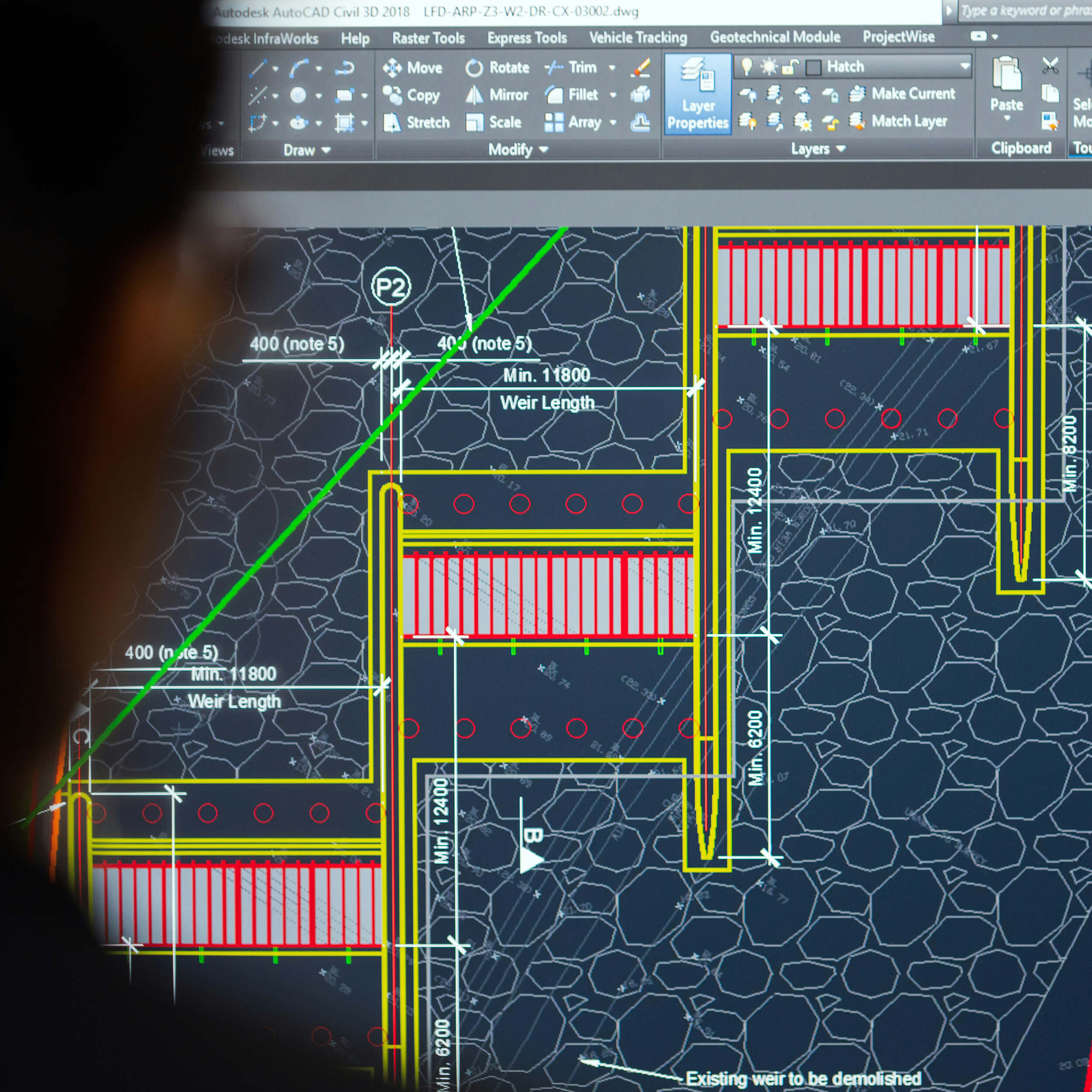Open the Vehicle Tracking tab
This screenshot has width=1092, height=1092.
click(x=638, y=37)
